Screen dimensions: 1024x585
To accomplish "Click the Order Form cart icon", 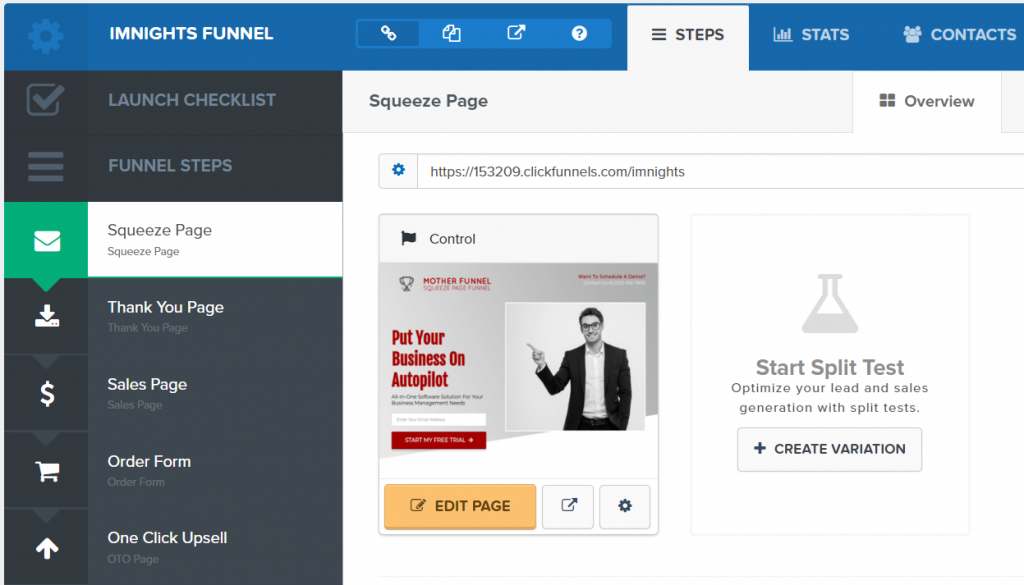I will tap(47, 471).
